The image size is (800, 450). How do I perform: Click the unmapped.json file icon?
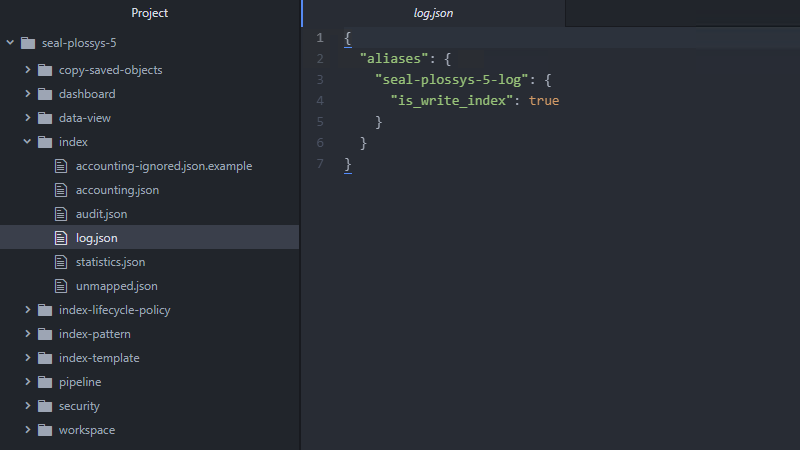61,286
